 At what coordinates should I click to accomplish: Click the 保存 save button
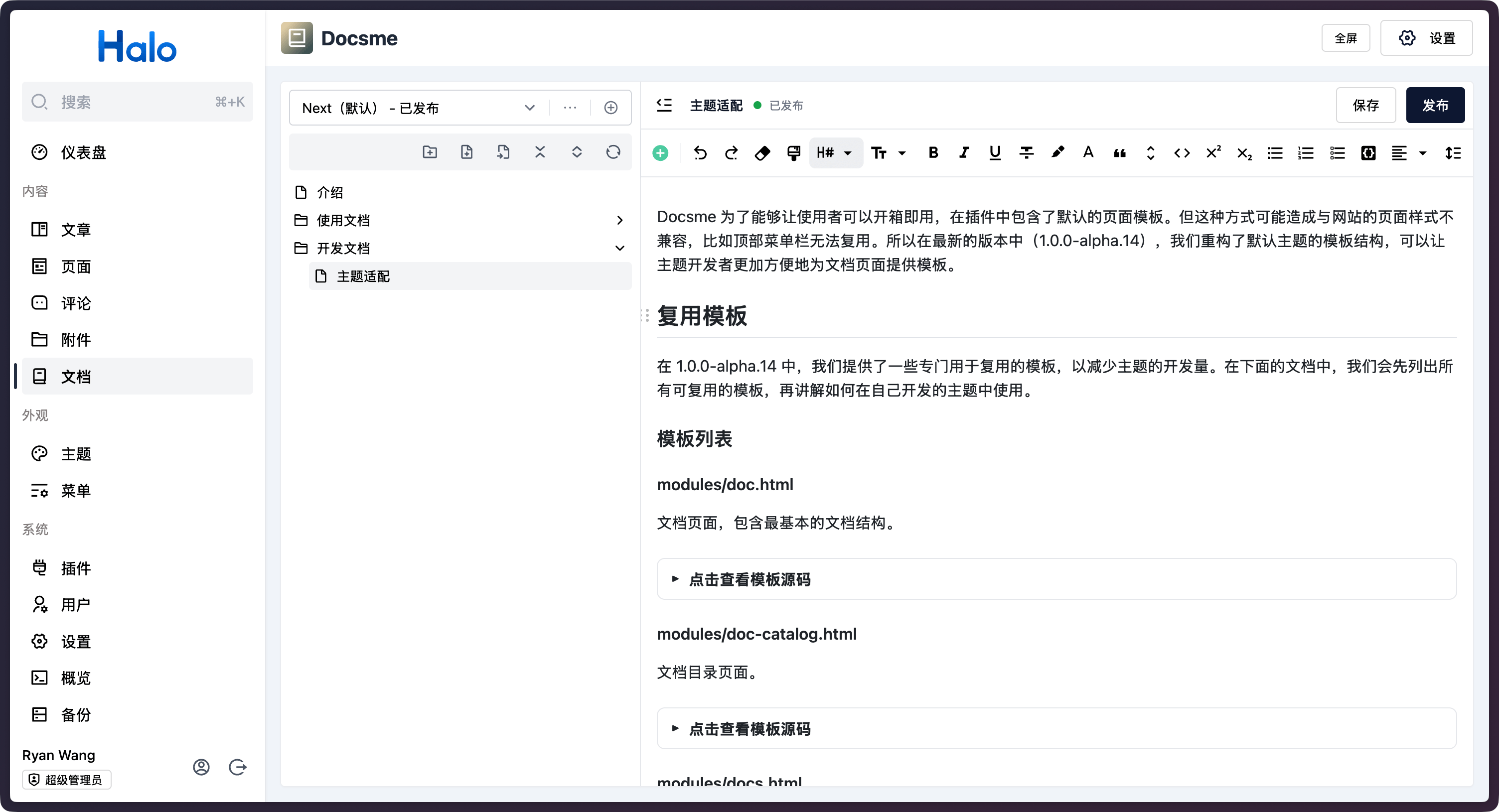1366,105
